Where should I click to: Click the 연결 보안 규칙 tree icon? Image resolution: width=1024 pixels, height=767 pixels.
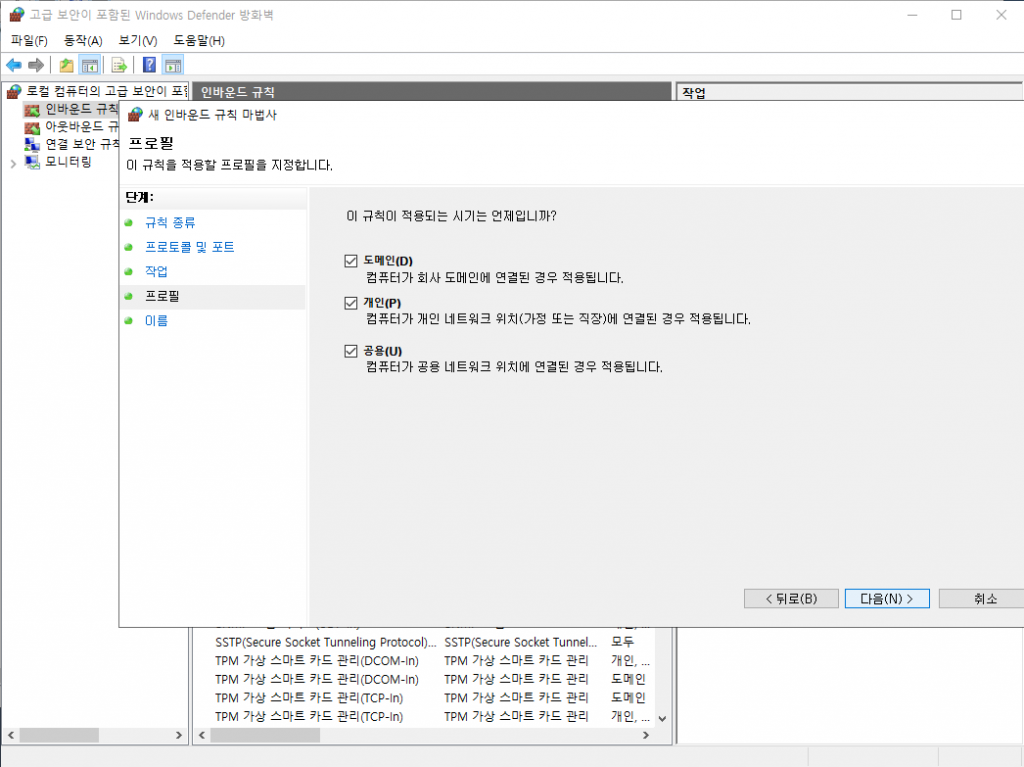pos(32,144)
